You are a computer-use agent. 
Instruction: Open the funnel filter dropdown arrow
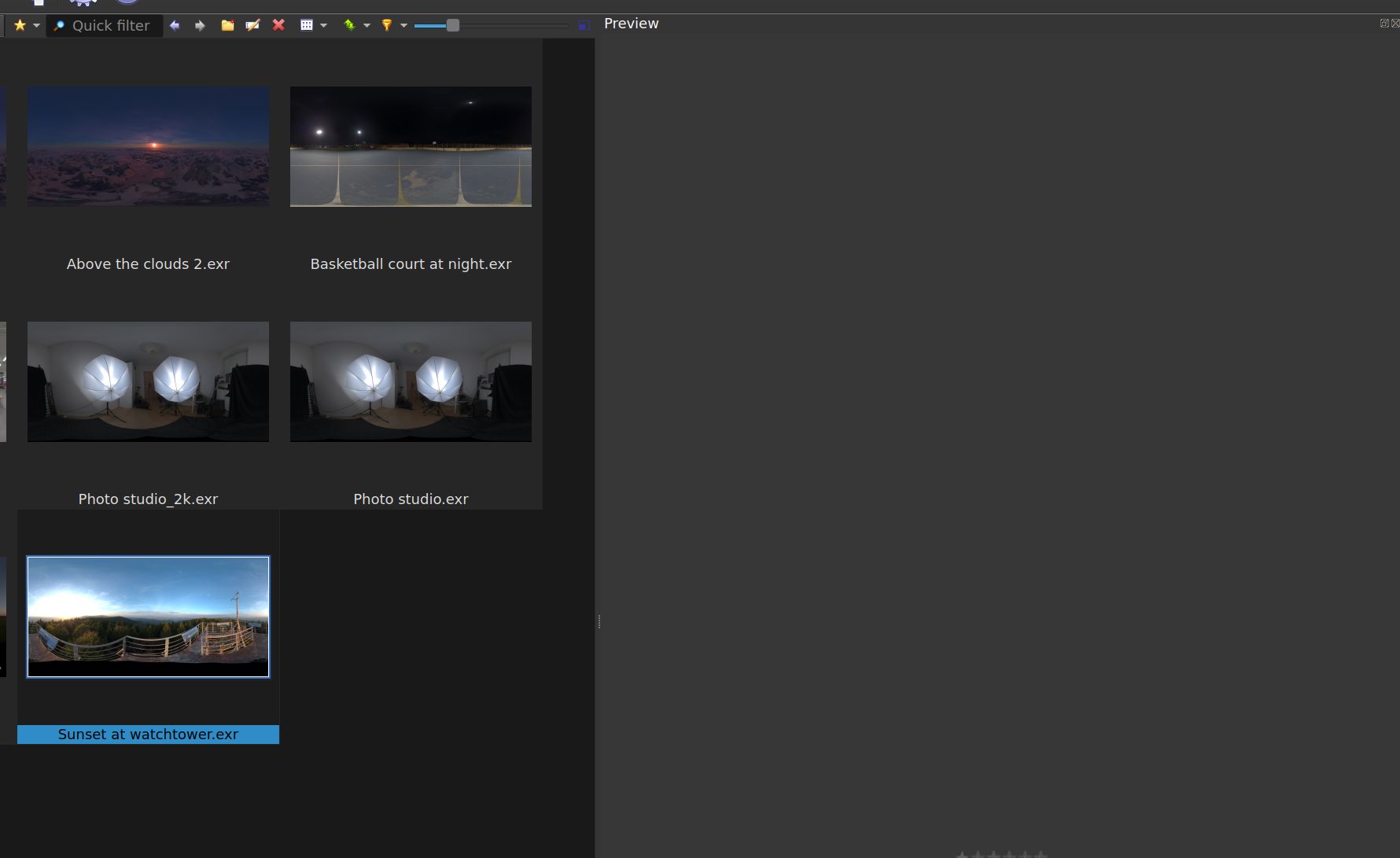coord(403,25)
